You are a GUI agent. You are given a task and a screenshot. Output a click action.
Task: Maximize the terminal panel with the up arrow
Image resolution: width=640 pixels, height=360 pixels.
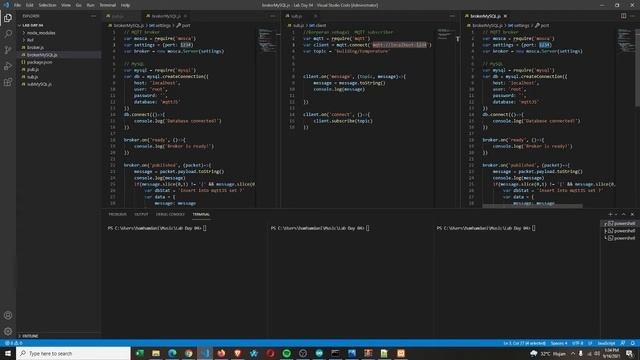click(x=623, y=214)
